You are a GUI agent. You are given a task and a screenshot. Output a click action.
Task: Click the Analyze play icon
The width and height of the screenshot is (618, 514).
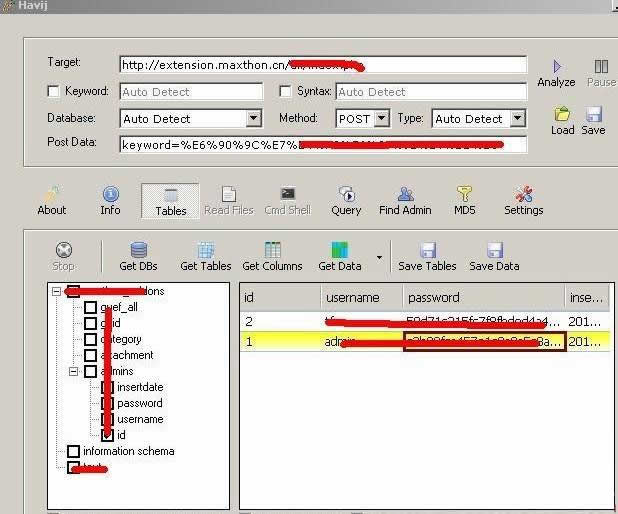(x=557, y=67)
